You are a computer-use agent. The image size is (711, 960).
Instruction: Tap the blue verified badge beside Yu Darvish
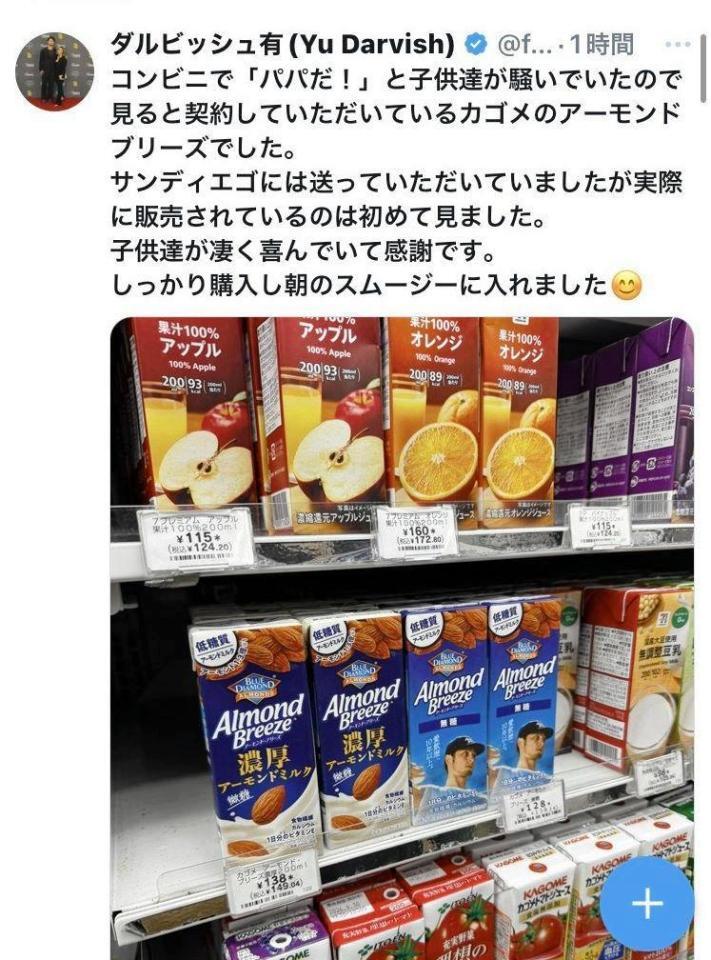click(x=476, y=44)
